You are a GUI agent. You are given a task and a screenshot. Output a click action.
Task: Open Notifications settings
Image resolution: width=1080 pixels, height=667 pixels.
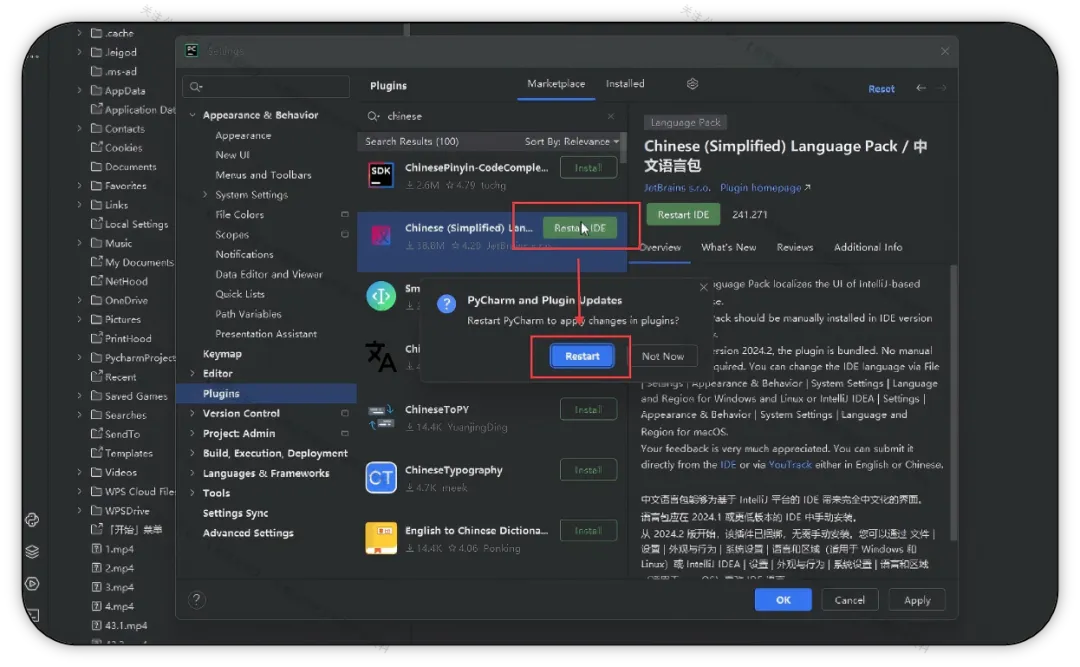click(244, 254)
